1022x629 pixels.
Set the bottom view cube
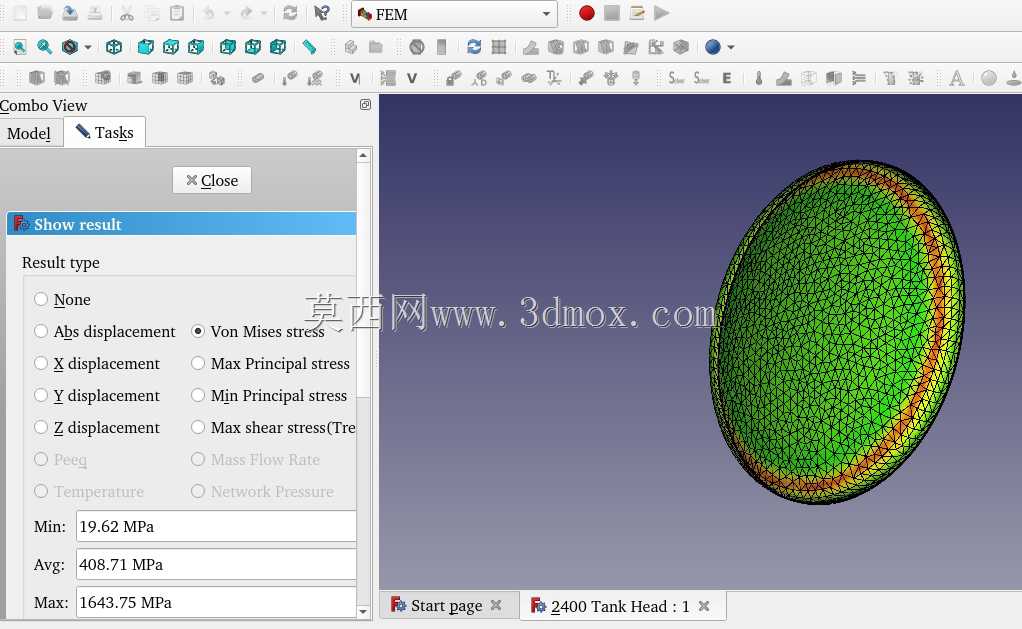pyautogui.click(x=253, y=47)
